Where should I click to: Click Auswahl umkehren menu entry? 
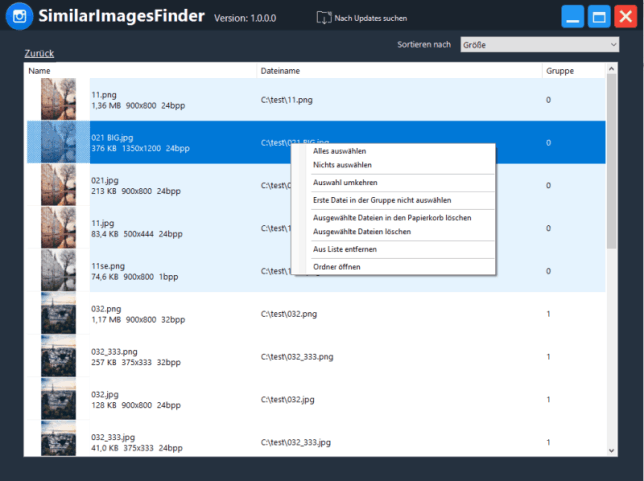[x=345, y=182]
